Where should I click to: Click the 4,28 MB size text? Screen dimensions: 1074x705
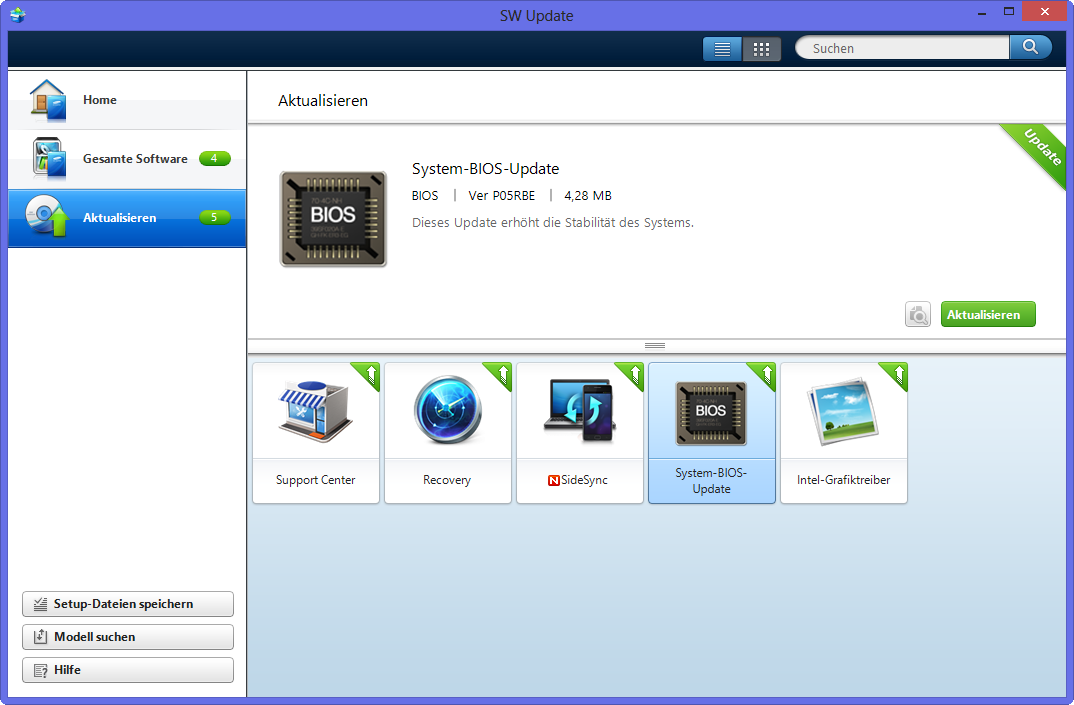tap(588, 196)
